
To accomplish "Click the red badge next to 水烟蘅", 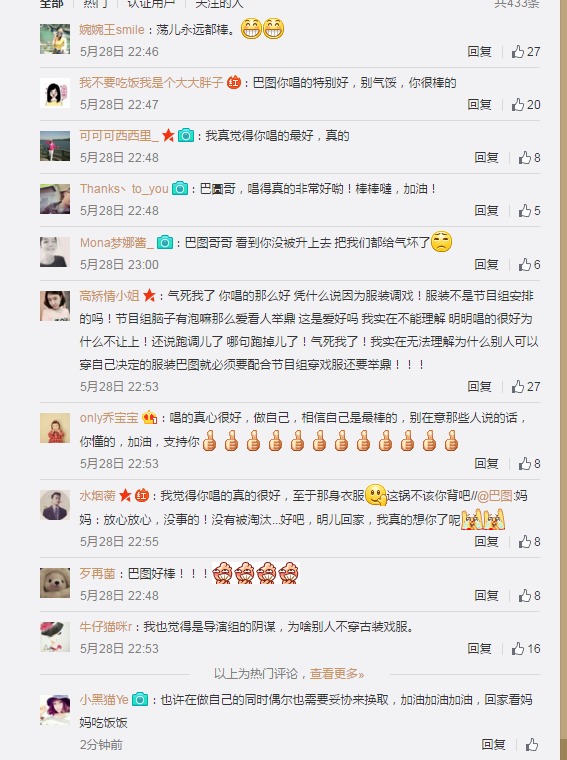I will [x=142, y=495].
